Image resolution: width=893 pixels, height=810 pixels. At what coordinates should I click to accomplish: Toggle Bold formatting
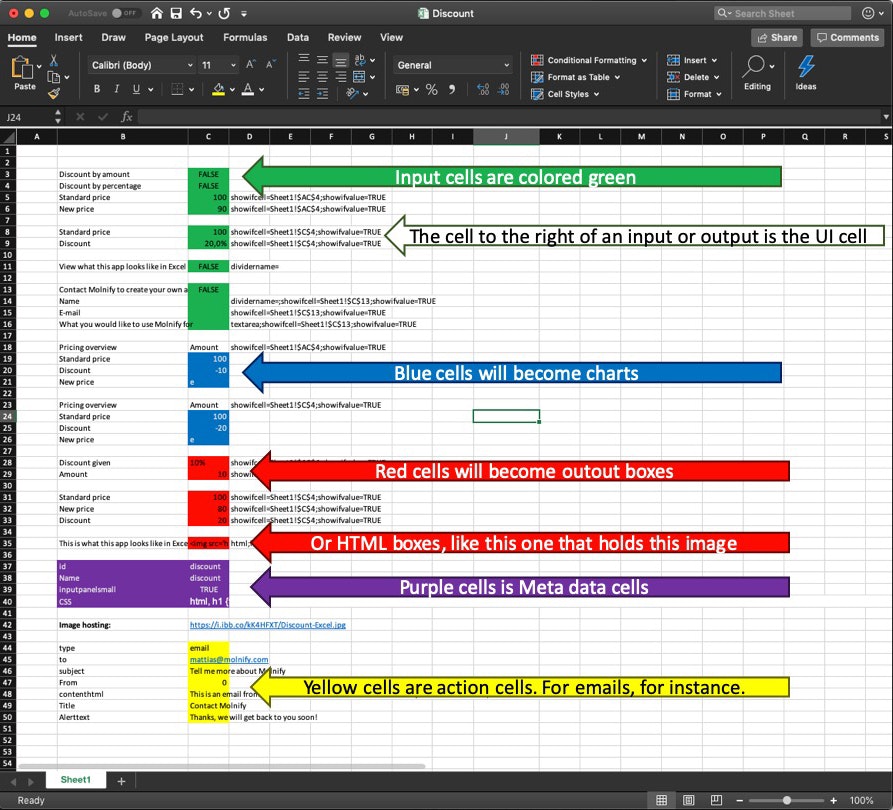click(97, 89)
